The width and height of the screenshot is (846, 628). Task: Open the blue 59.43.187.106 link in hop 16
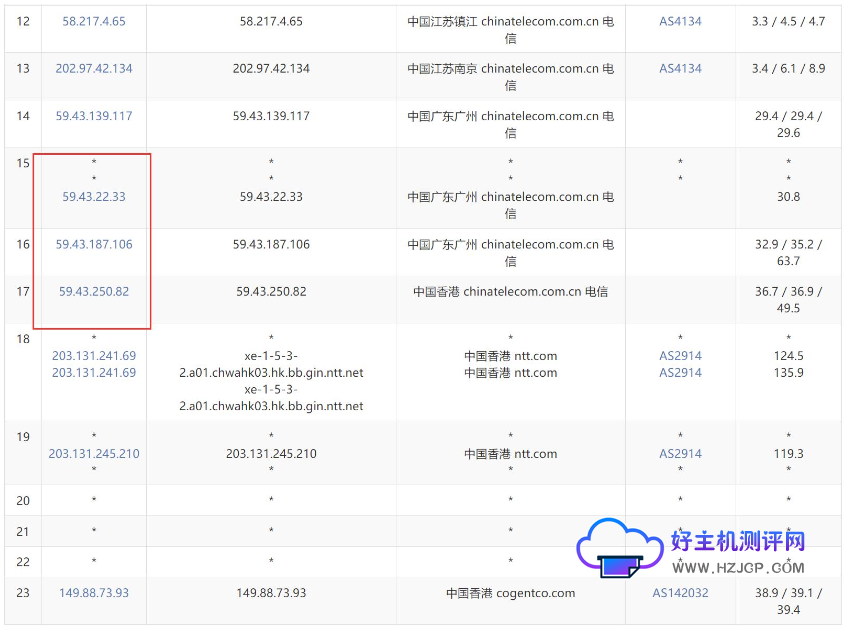pos(94,244)
